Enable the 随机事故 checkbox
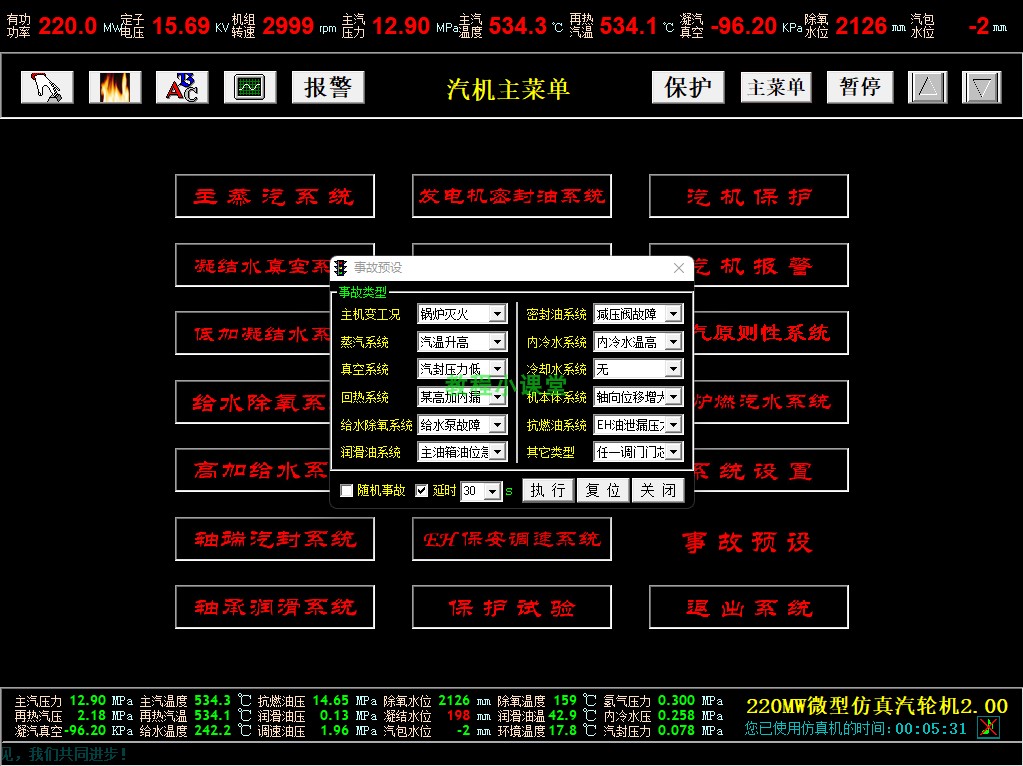The image size is (1023, 766). [347, 491]
